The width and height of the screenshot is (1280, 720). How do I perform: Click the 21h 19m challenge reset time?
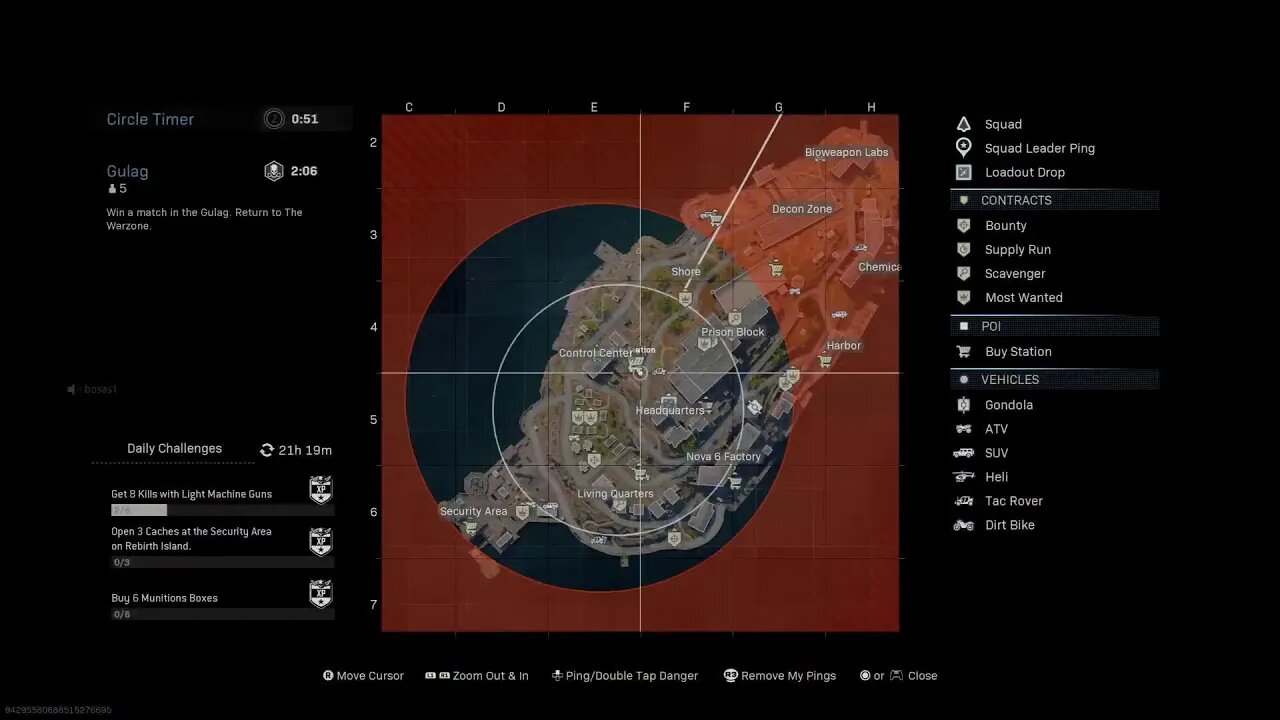coord(305,450)
